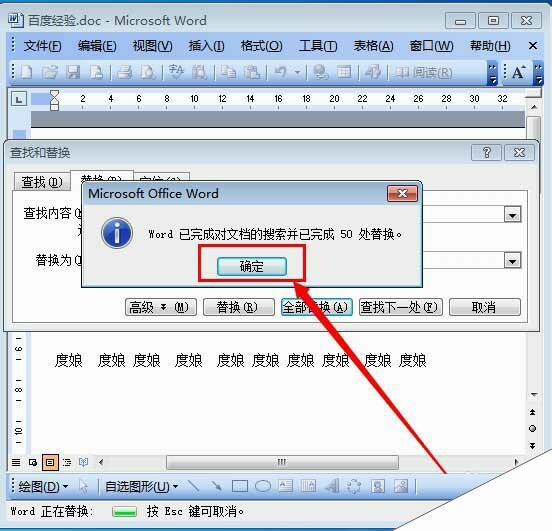
Task: Open the 绘图(D) drawing menu dropdown
Action: 43,487
